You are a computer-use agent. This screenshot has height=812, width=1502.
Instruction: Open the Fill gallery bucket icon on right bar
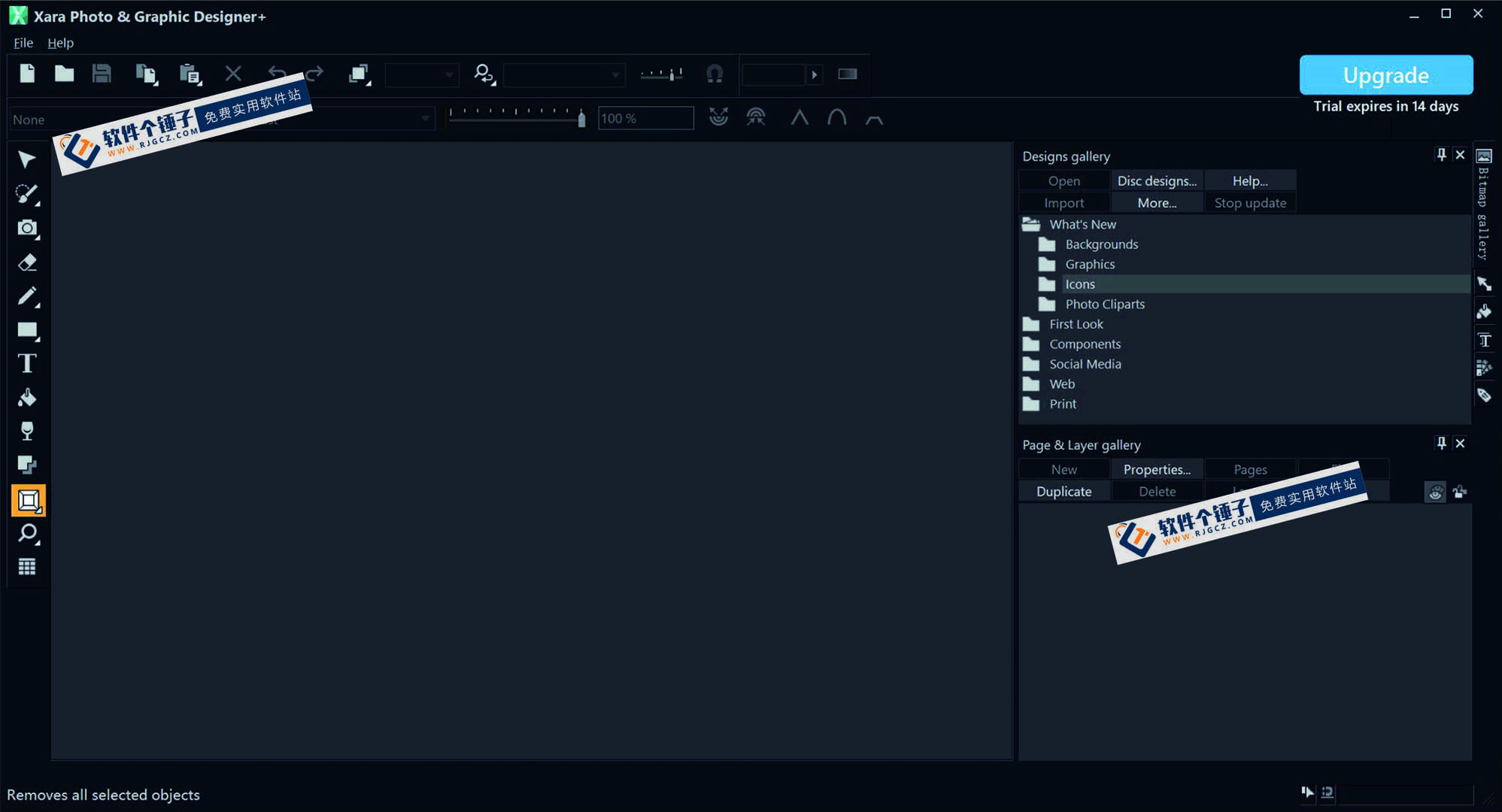(x=1483, y=311)
